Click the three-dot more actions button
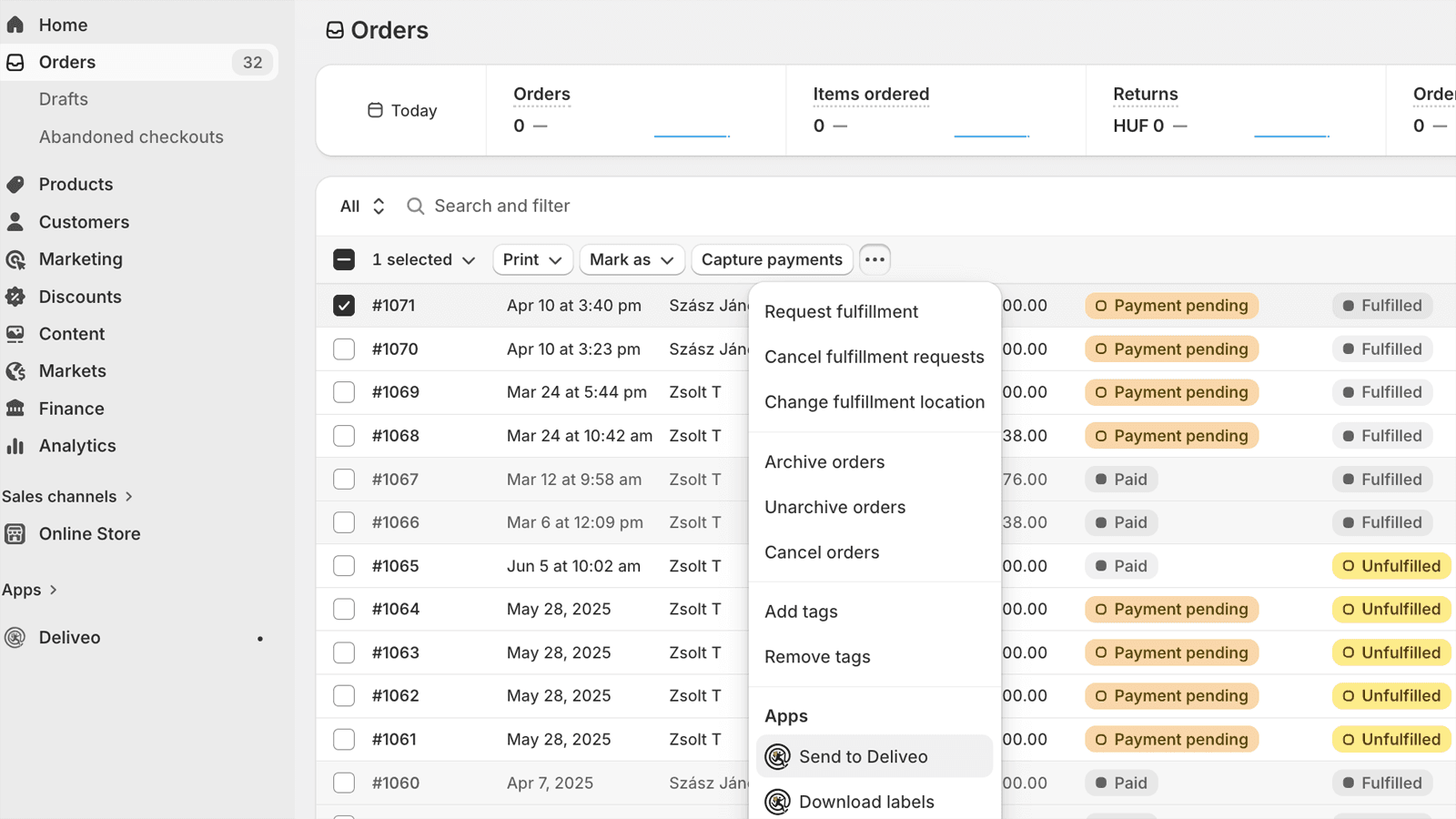1456x819 pixels. (875, 259)
